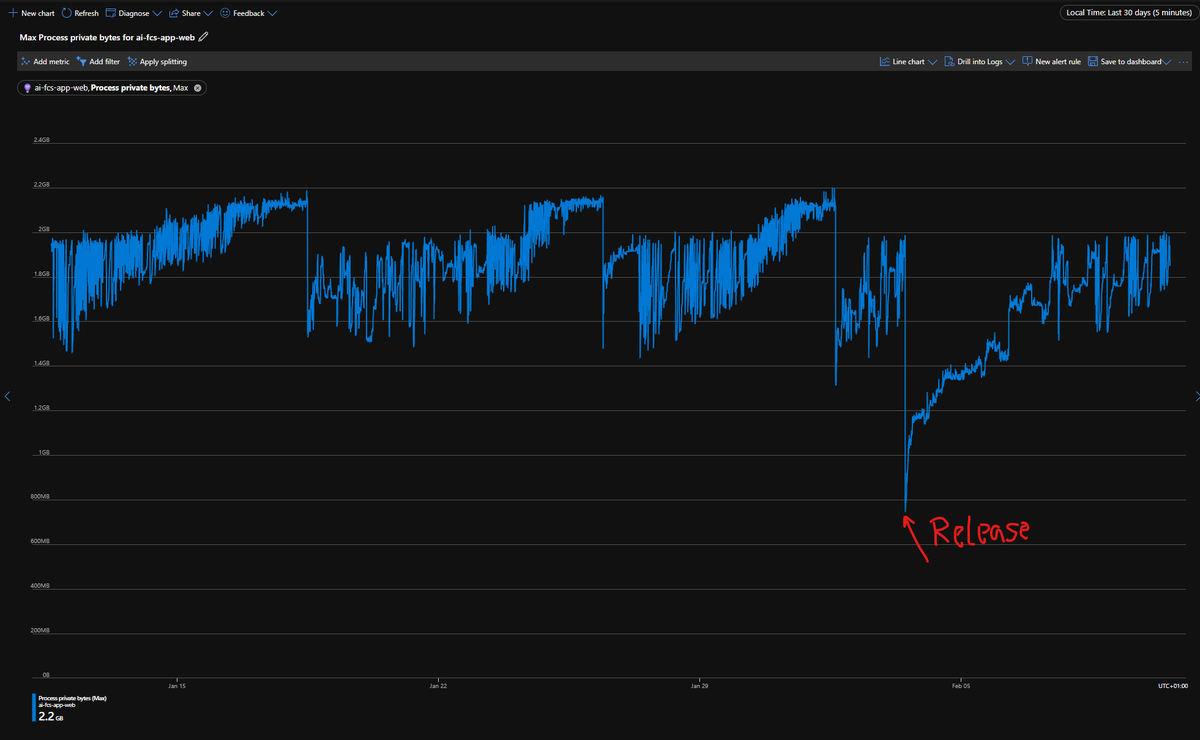The width and height of the screenshot is (1200, 740).
Task: Click the Apply splitting icon
Action: 132,61
